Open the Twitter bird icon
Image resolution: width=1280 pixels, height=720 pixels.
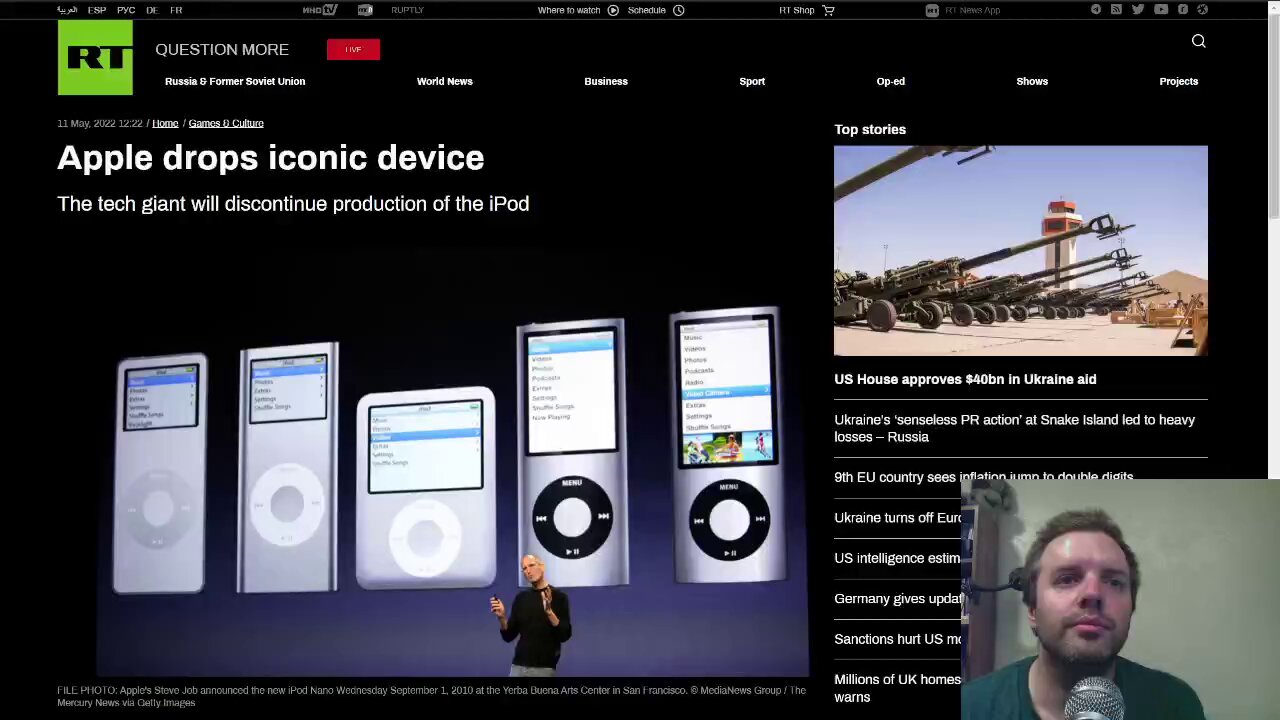[1138, 10]
